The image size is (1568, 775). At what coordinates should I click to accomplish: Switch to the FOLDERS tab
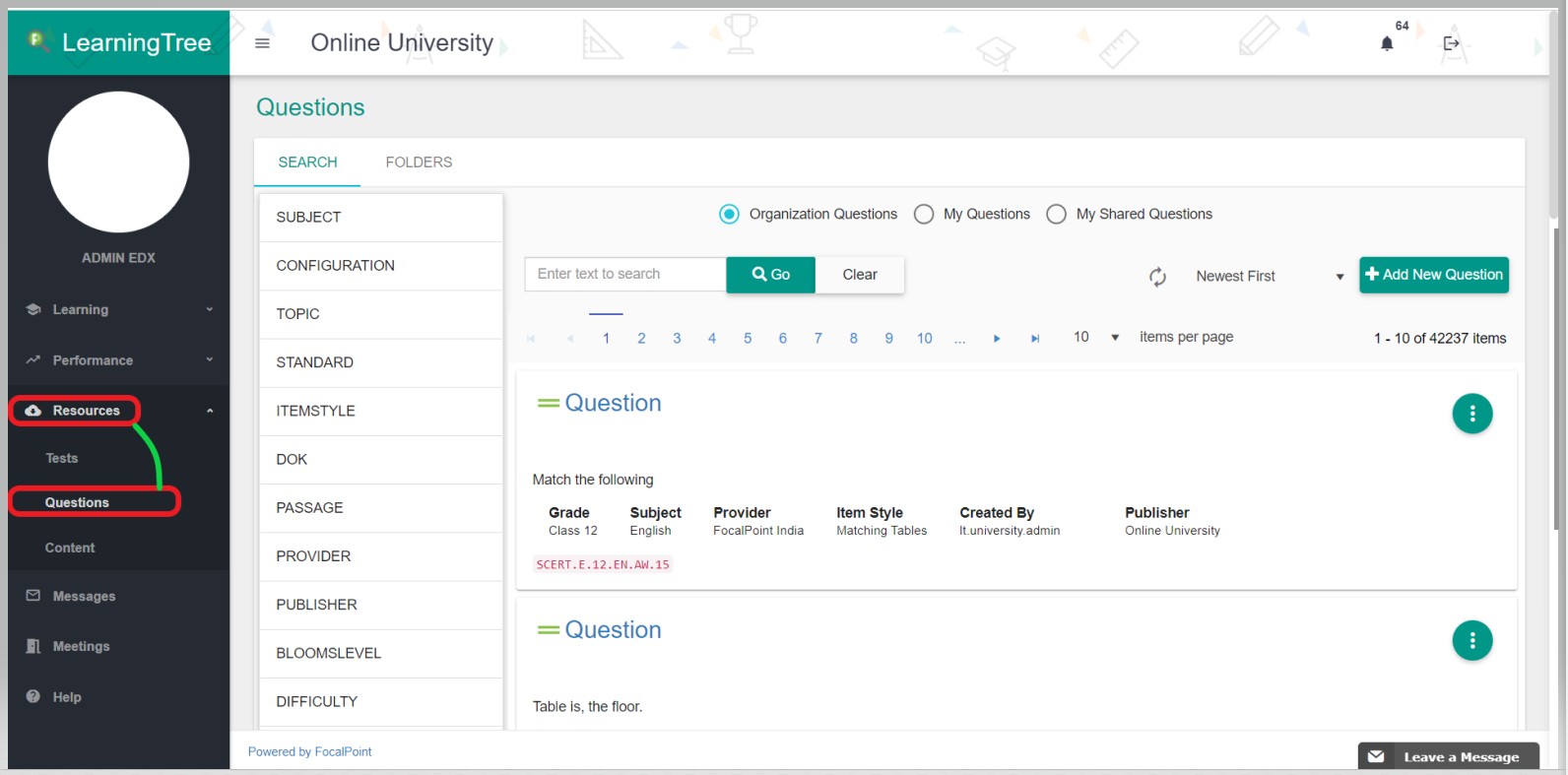point(419,162)
